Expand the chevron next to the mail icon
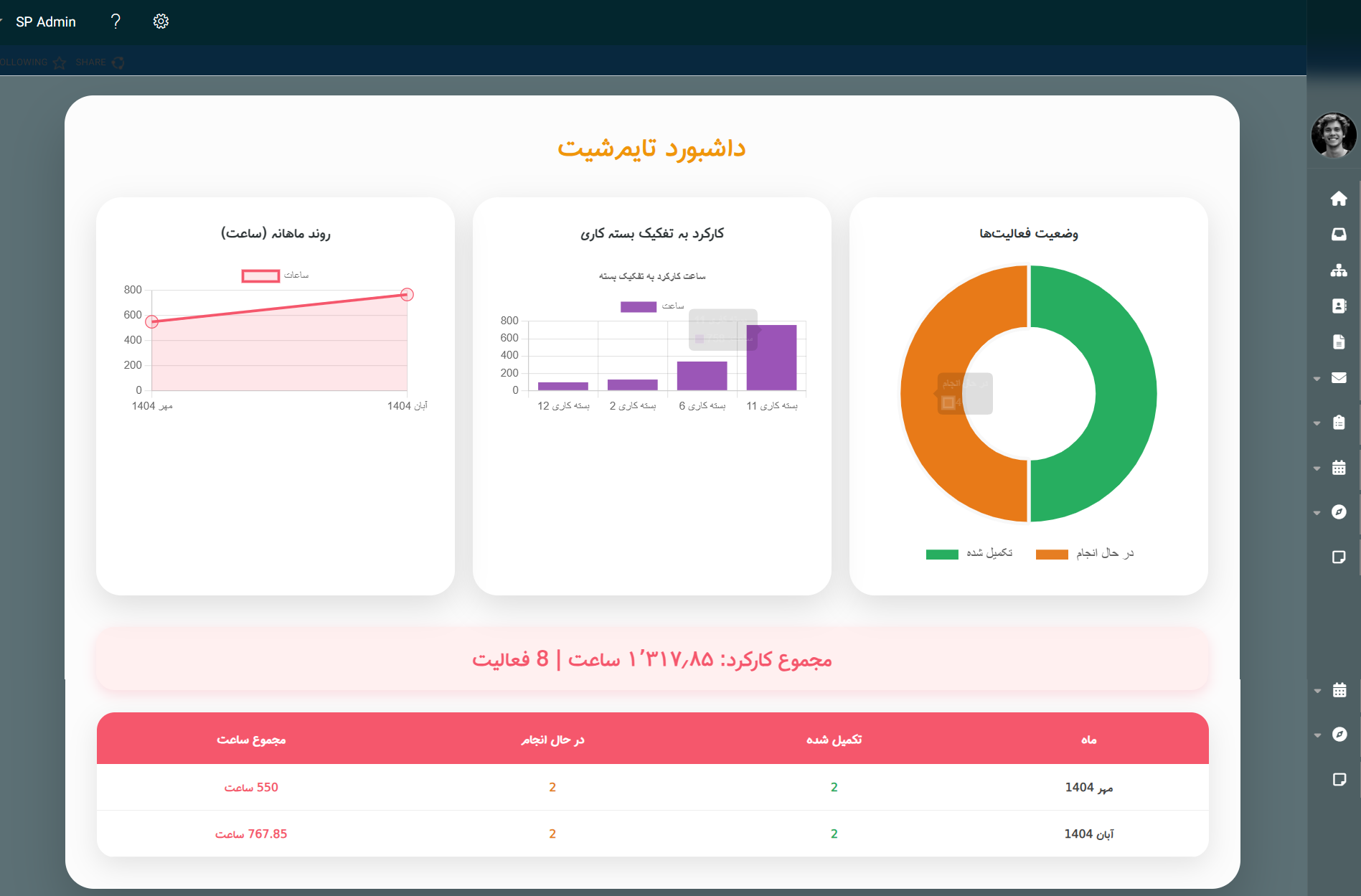The image size is (1361, 896). [1317, 378]
